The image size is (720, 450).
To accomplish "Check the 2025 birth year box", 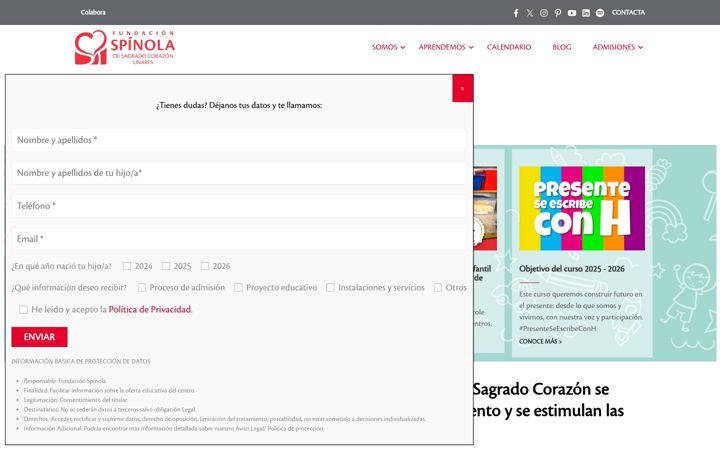I will [166, 266].
